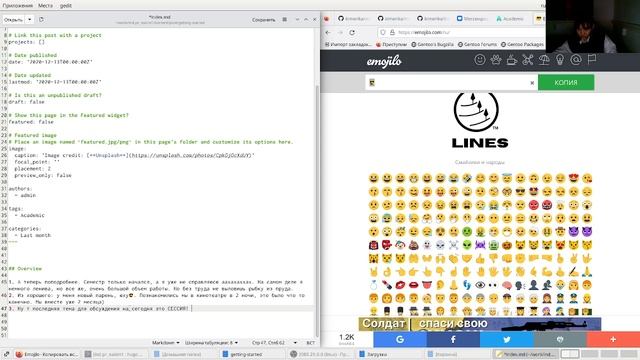Open the Приложения menu in top panel

coord(18,5)
